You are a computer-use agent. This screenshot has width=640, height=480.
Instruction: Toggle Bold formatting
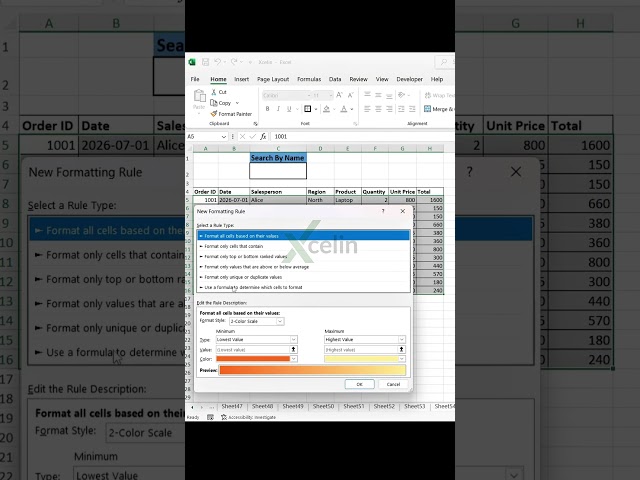pyautogui.click(x=267, y=109)
